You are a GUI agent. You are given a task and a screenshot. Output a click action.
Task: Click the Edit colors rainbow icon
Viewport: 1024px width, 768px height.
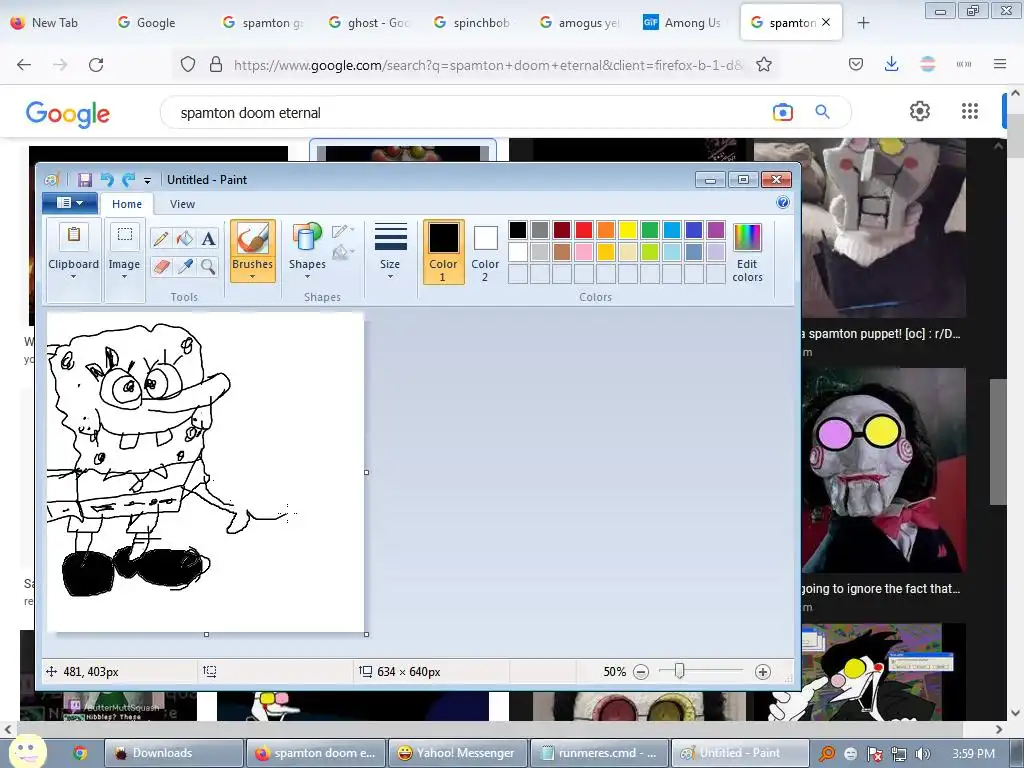[x=747, y=237]
